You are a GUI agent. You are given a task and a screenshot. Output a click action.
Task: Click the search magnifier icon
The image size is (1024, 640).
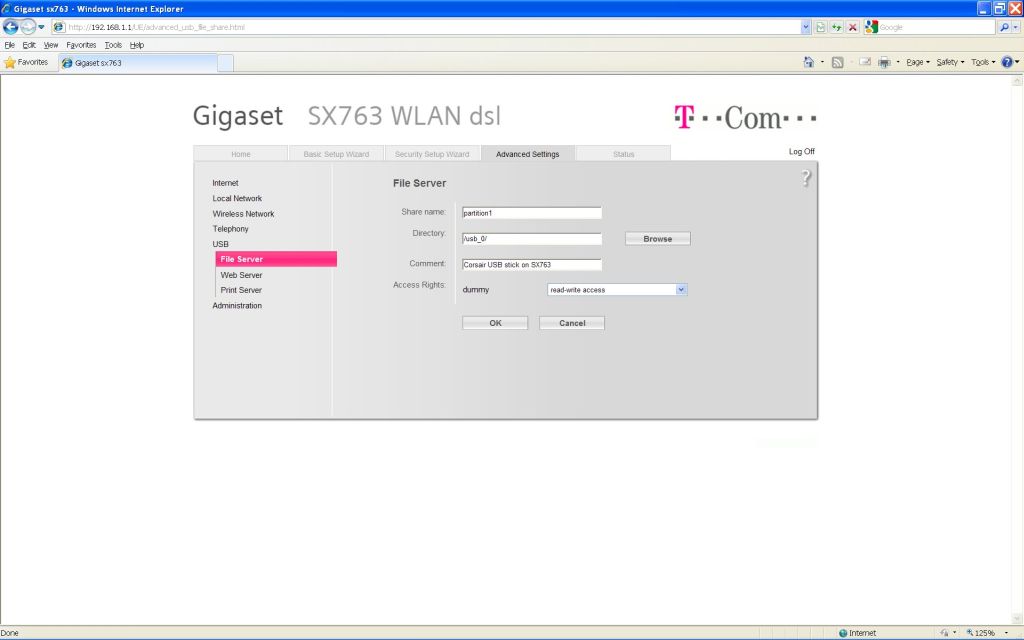1004,27
